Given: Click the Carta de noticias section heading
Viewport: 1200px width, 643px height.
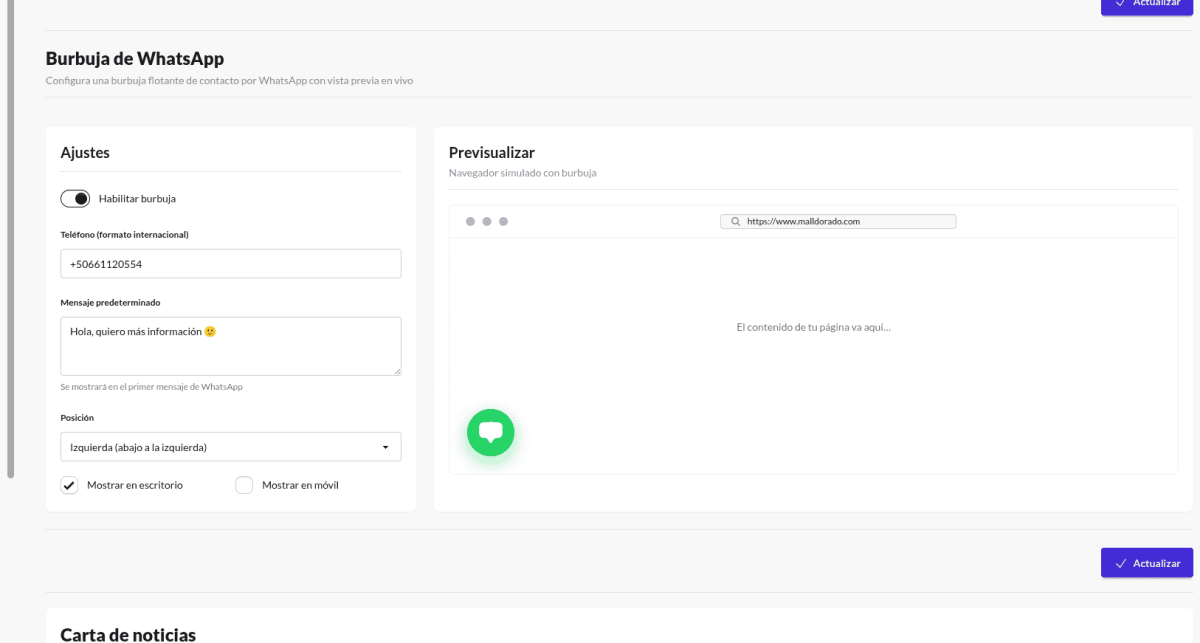Looking at the screenshot, I should [128, 633].
